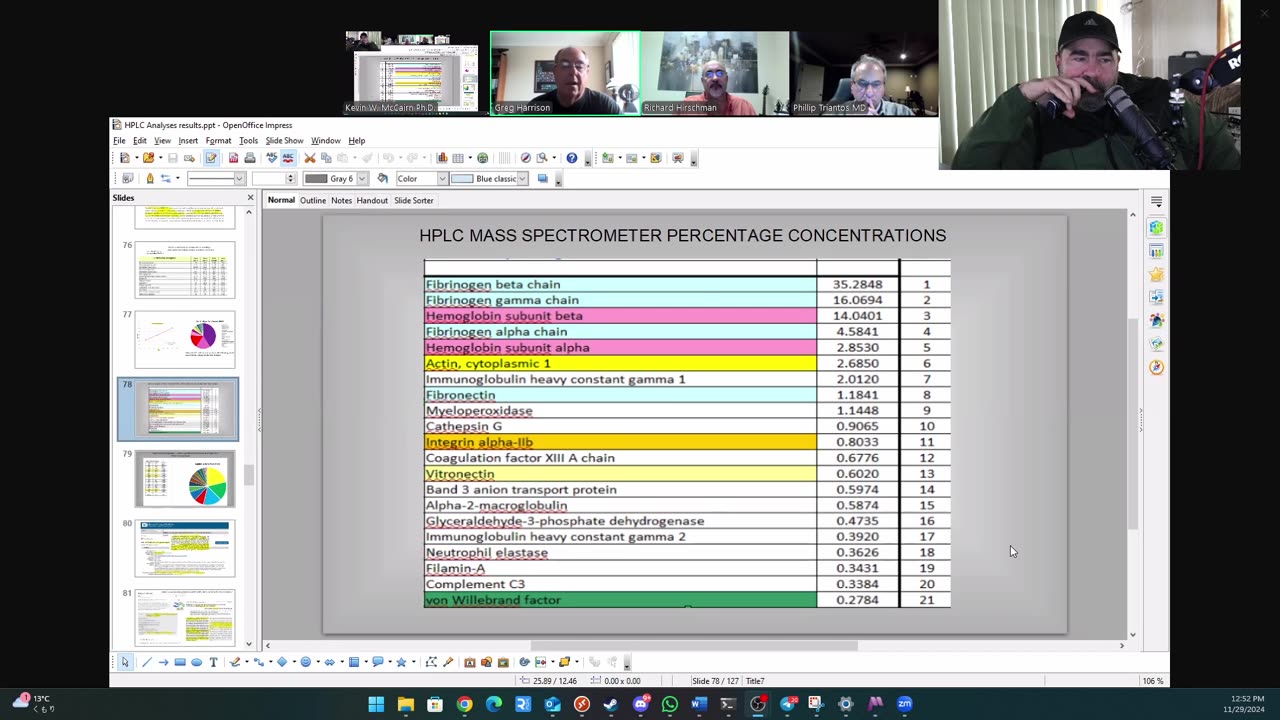Pick the Line drawing tool
Image resolution: width=1280 pixels, height=720 pixels.
tap(147, 662)
